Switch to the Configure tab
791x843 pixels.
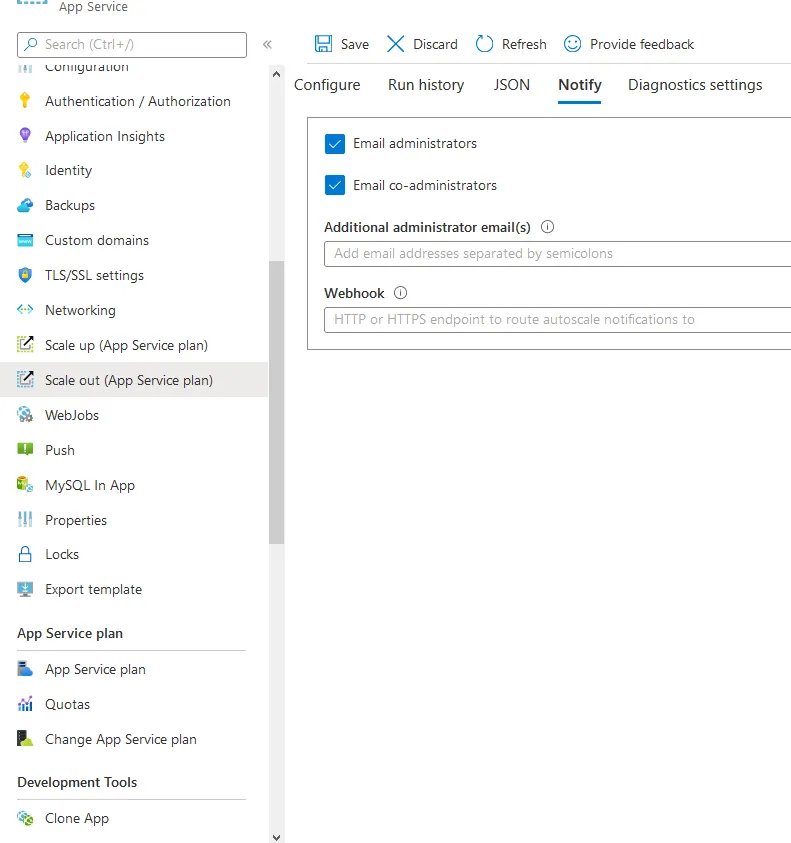pos(327,85)
